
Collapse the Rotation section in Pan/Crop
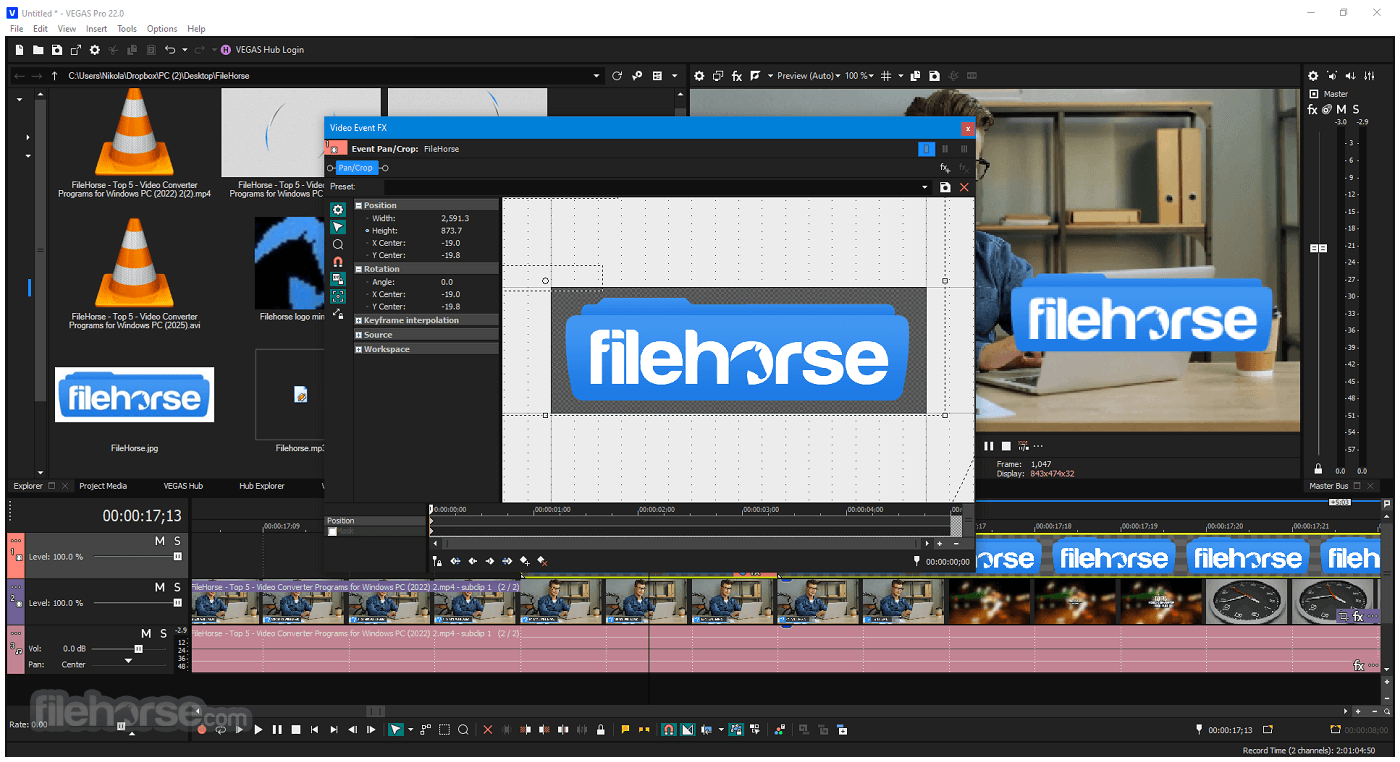click(x=359, y=269)
